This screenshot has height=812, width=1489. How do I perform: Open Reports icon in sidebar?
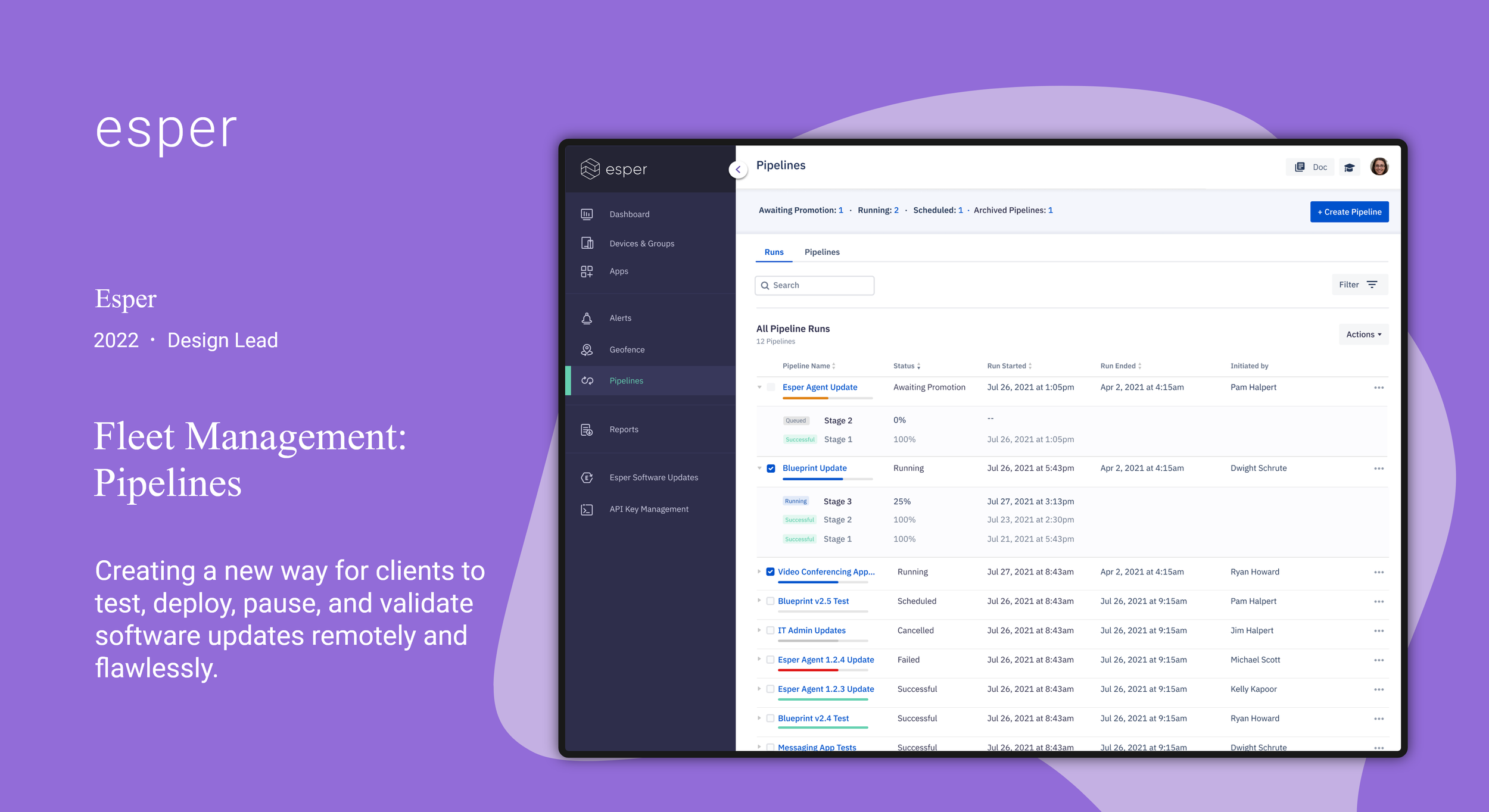coord(587,429)
